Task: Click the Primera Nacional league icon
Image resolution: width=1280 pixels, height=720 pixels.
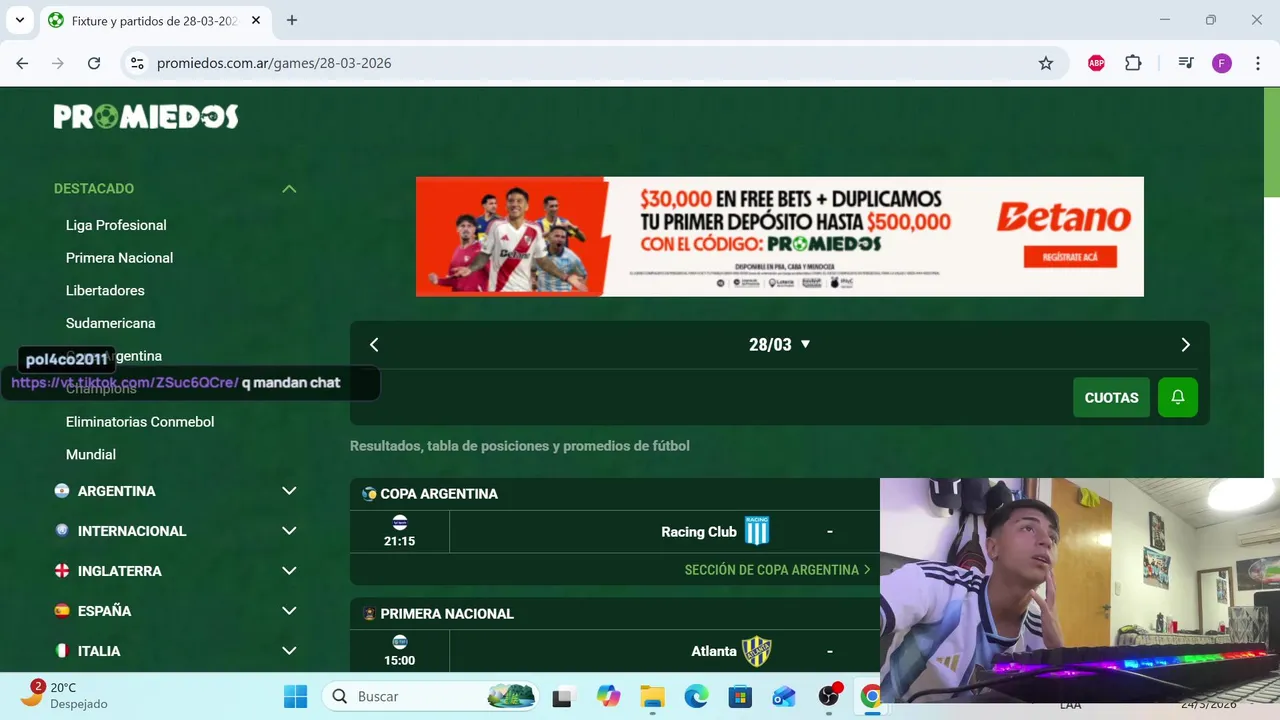Action: click(369, 614)
